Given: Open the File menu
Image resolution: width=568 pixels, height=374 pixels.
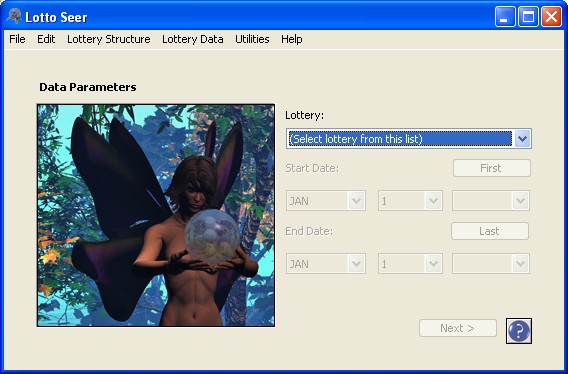Looking at the screenshot, I should 17,39.
